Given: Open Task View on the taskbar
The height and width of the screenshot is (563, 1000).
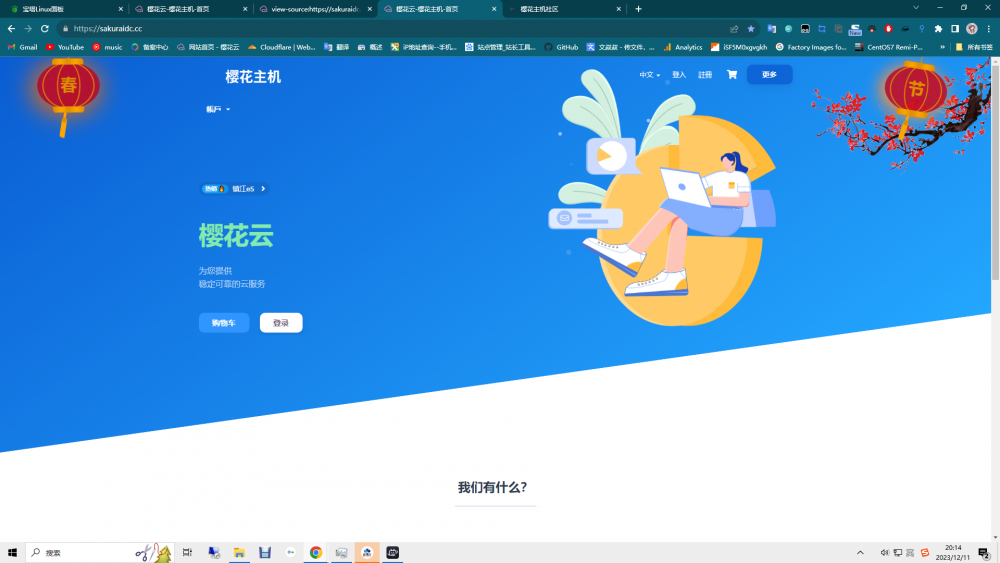Looking at the screenshot, I should pos(188,553).
